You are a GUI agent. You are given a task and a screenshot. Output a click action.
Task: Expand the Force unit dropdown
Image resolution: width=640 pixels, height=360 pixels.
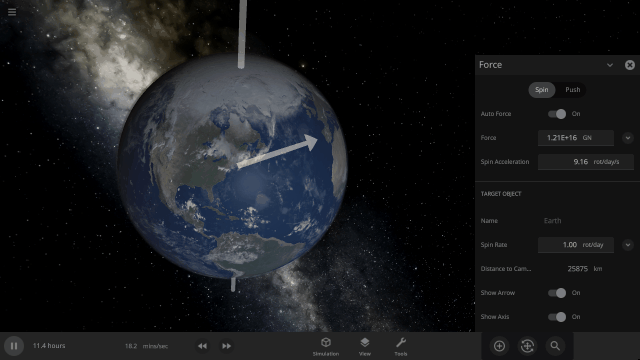point(628,138)
